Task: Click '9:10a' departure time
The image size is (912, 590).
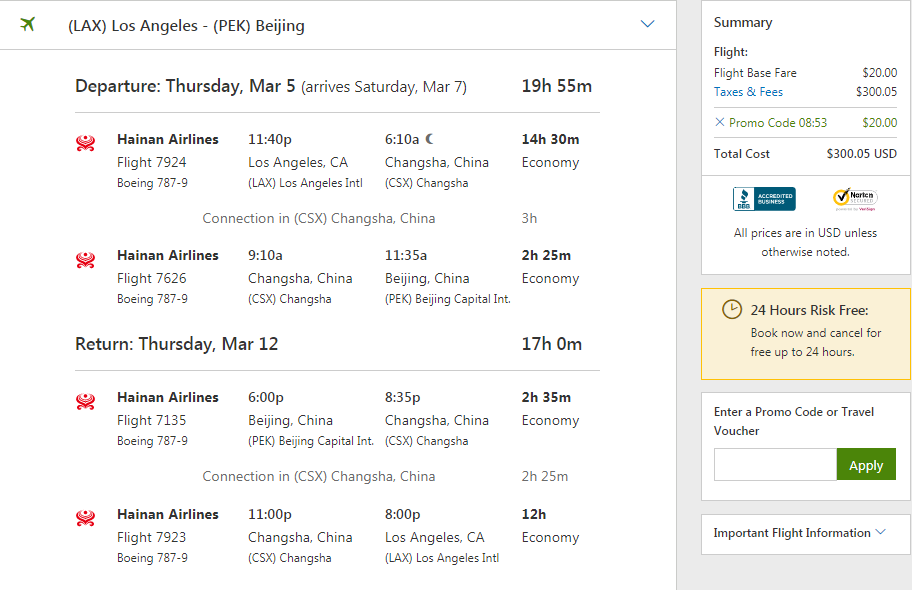Action: click(x=265, y=255)
